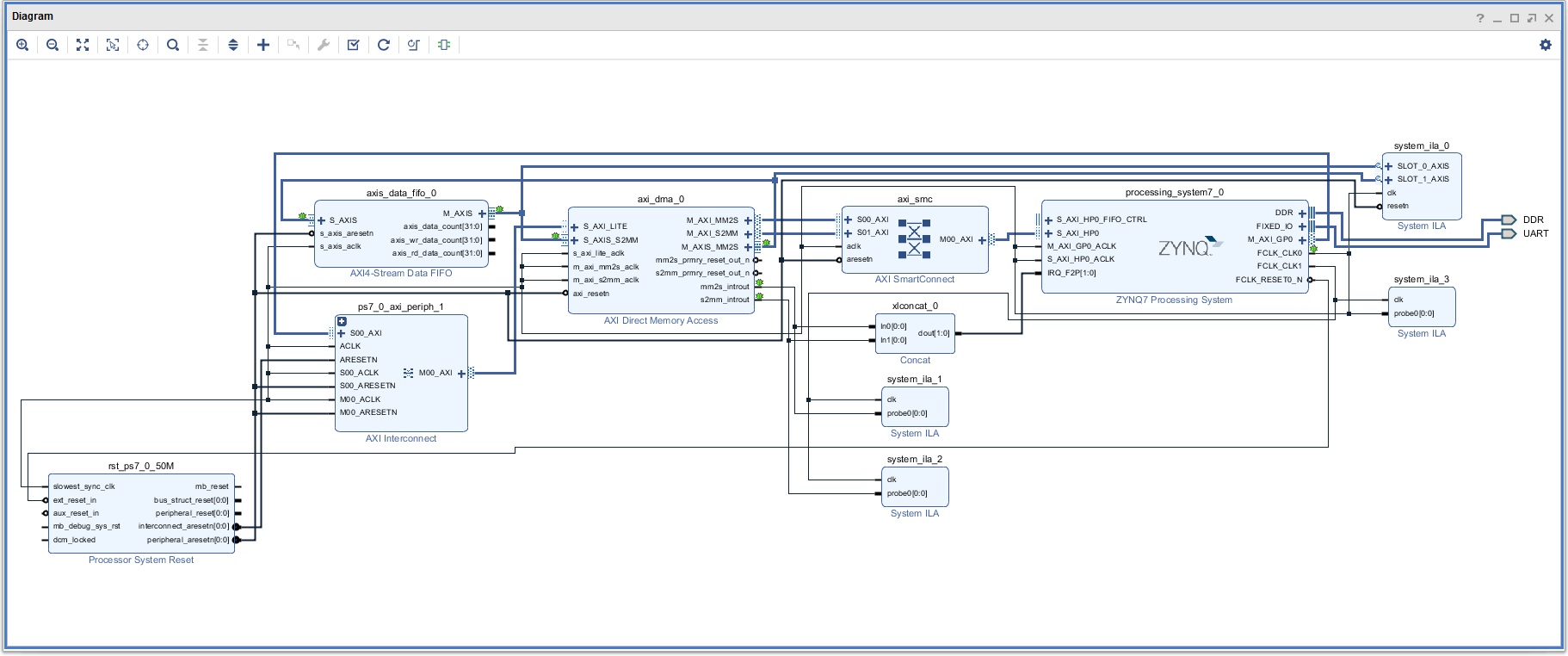Image resolution: width=1568 pixels, height=656 pixels.
Task: Select the xlconcat_0 block title
Action: (x=915, y=306)
